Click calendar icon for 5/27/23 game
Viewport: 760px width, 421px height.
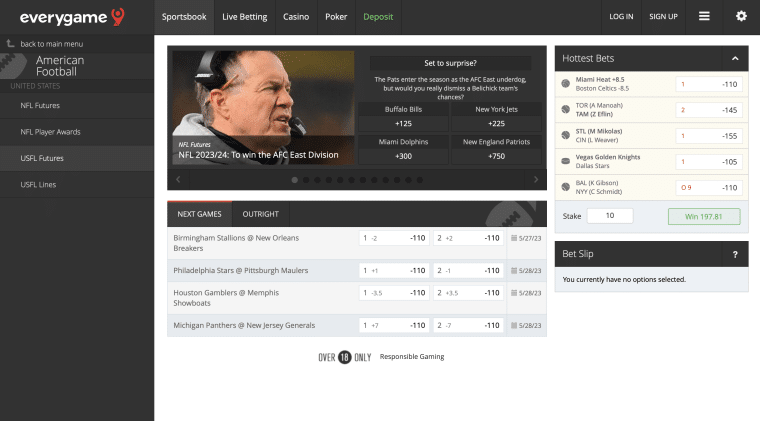tap(514, 238)
